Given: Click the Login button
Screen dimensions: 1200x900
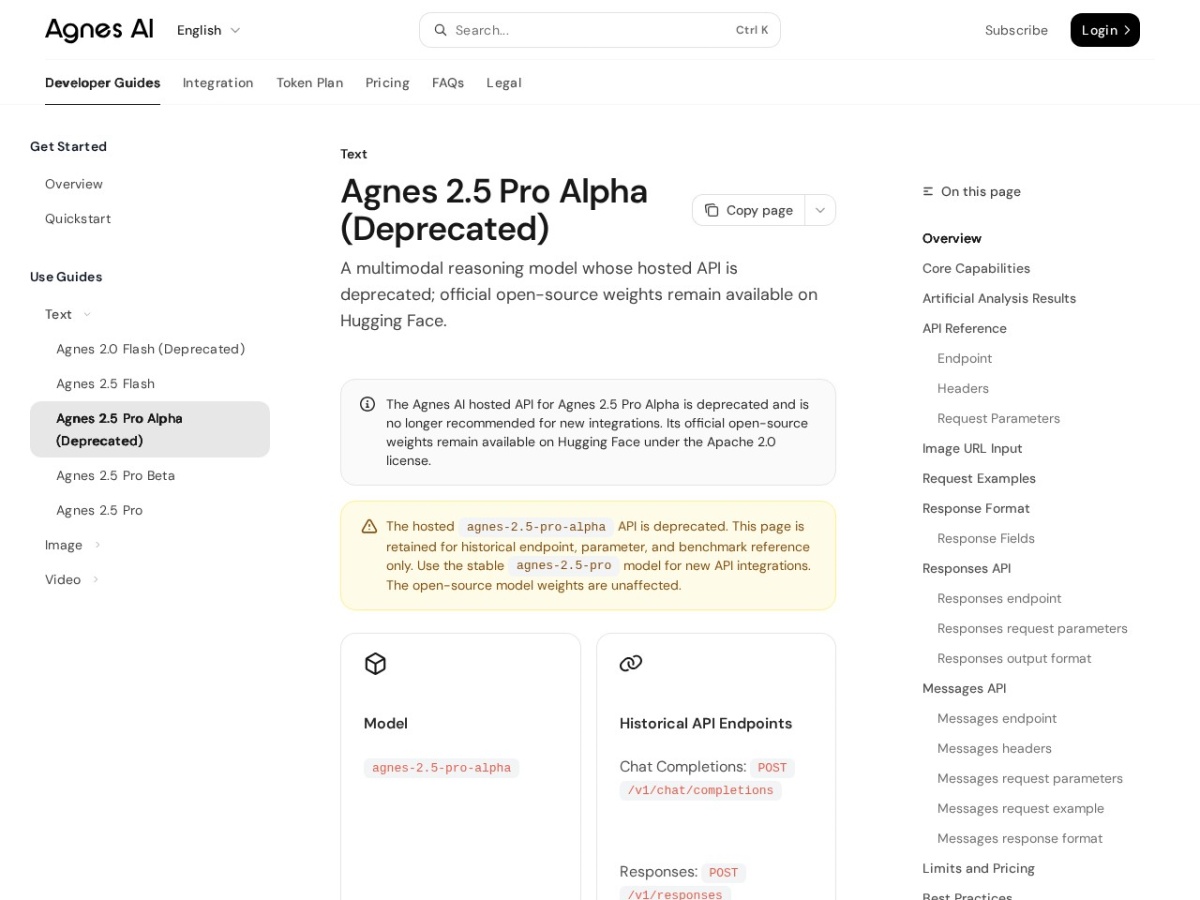Looking at the screenshot, I should [x=1105, y=30].
